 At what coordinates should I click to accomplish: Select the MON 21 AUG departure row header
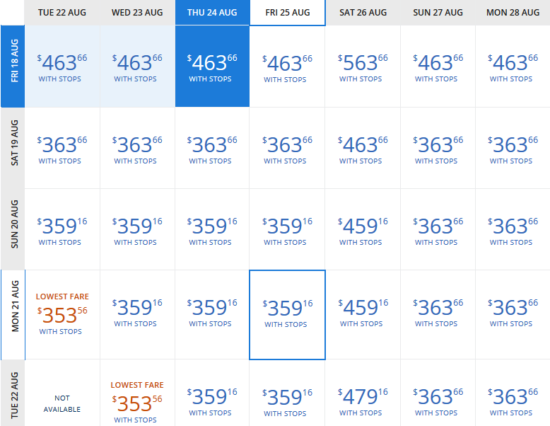pyautogui.click(x=14, y=315)
